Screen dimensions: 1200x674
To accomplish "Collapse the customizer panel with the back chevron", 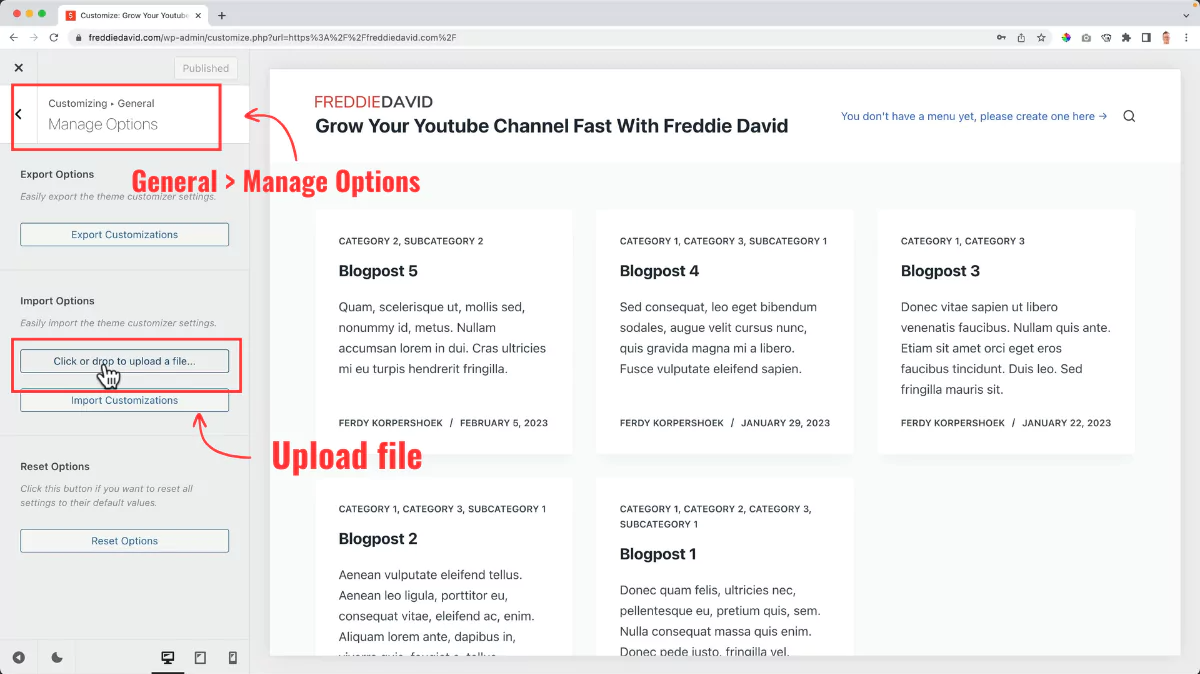I will point(19,115).
